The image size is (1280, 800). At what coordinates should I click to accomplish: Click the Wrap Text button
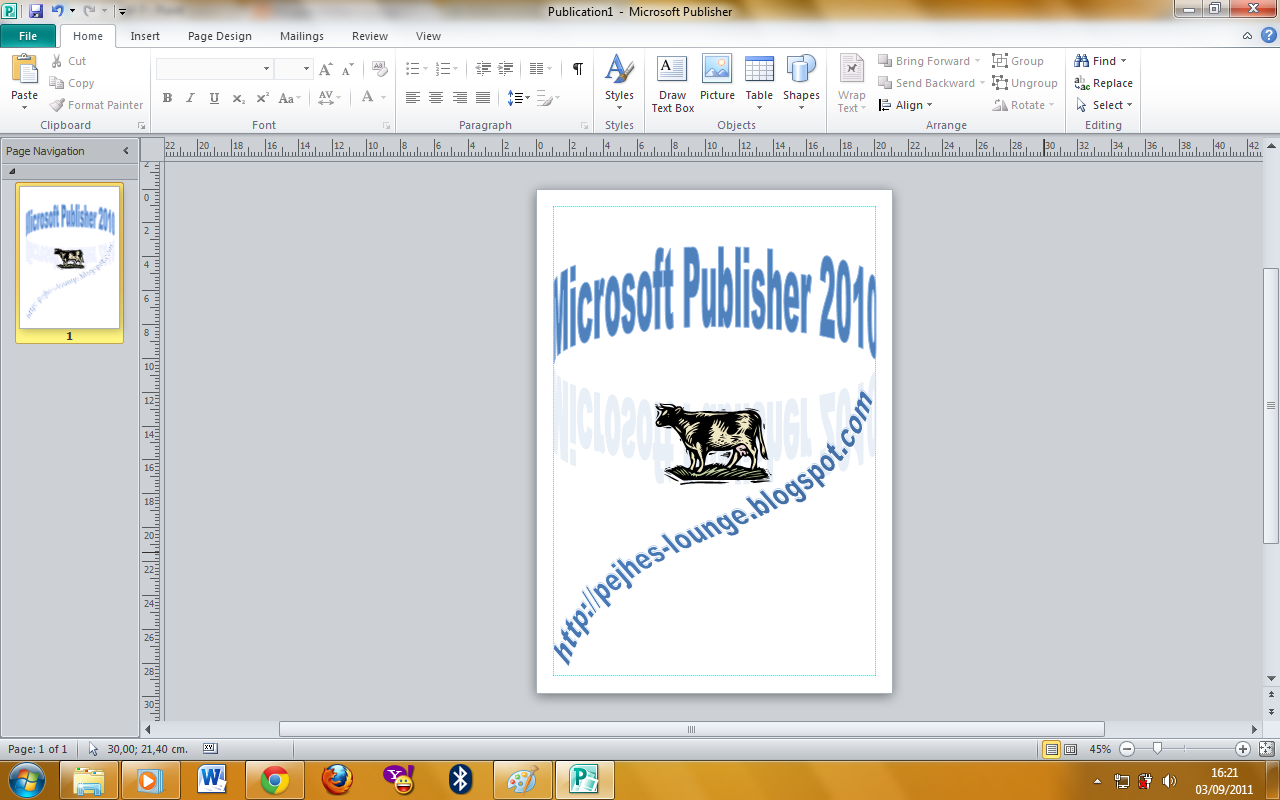pyautogui.click(x=852, y=83)
